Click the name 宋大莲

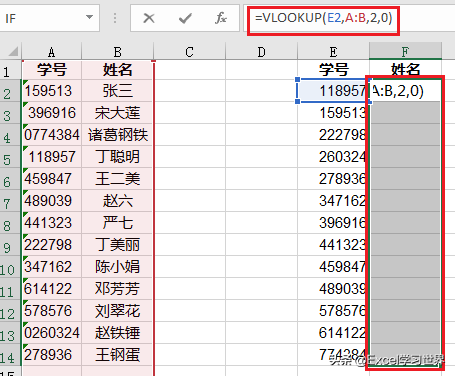(x=118, y=113)
